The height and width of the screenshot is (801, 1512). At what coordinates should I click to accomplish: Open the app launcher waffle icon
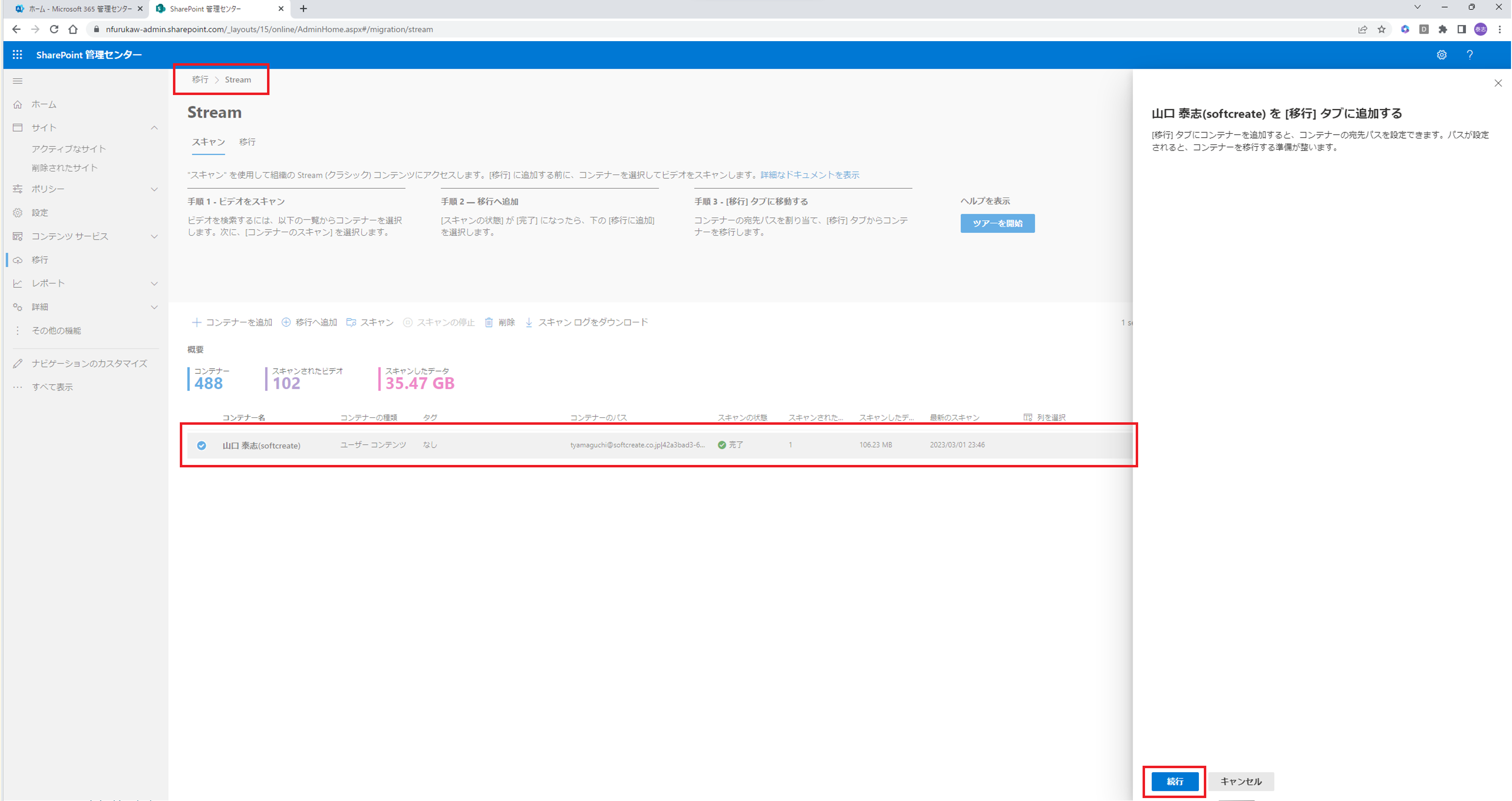[17, 54]
